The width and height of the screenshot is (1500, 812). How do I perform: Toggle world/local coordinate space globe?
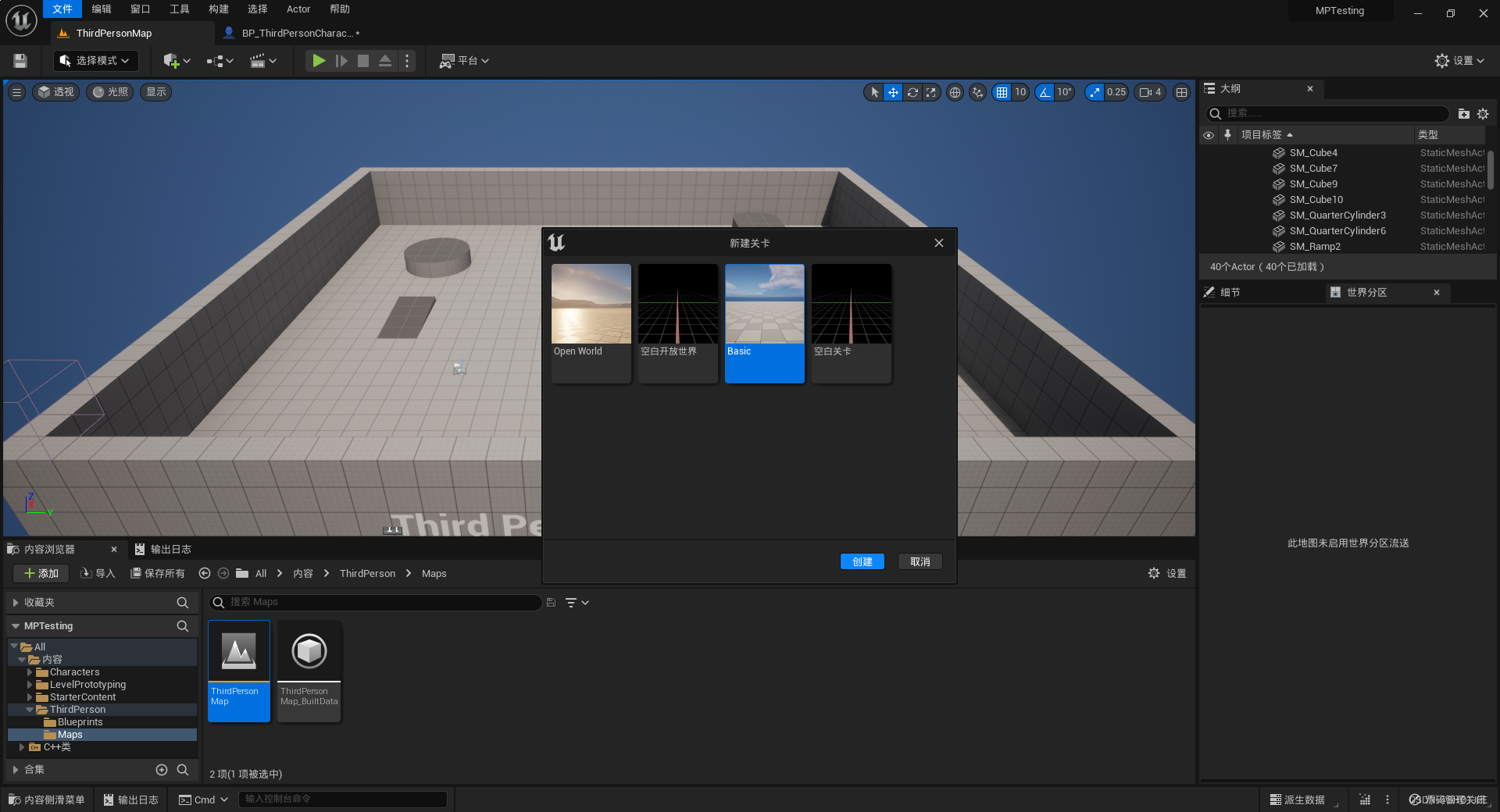pos(955,92)
